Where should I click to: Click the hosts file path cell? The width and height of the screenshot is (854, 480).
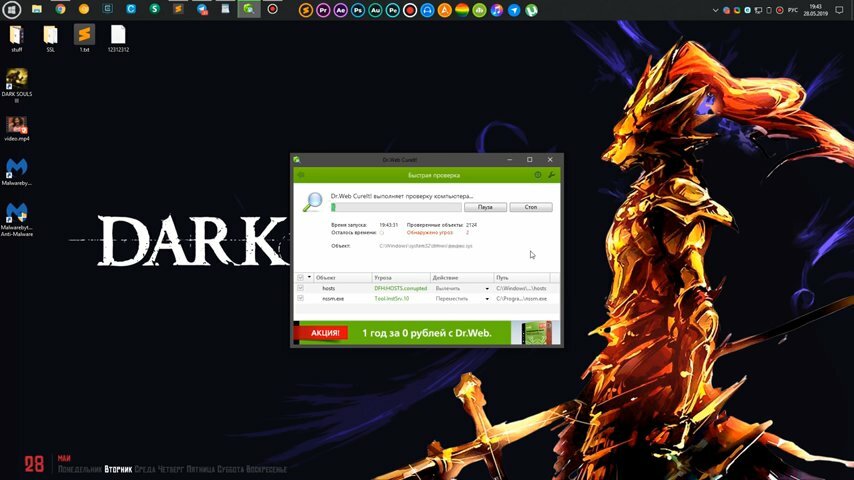coord(521,288)
